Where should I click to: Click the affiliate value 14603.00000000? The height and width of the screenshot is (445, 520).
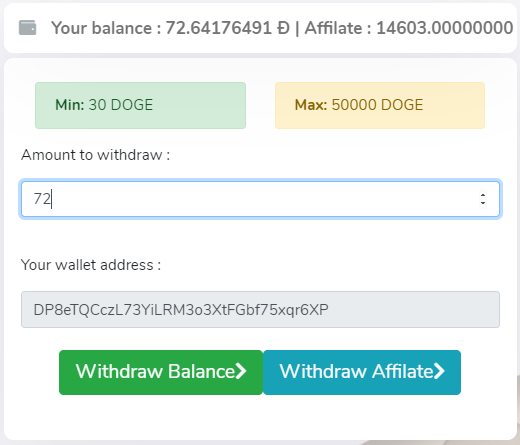pyautogui.click(x=445, y=28)
